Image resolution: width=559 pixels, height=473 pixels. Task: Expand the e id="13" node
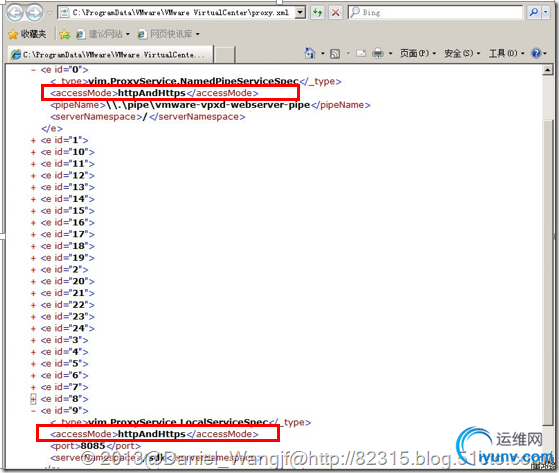pyautogui.click(x=33, y=187)
